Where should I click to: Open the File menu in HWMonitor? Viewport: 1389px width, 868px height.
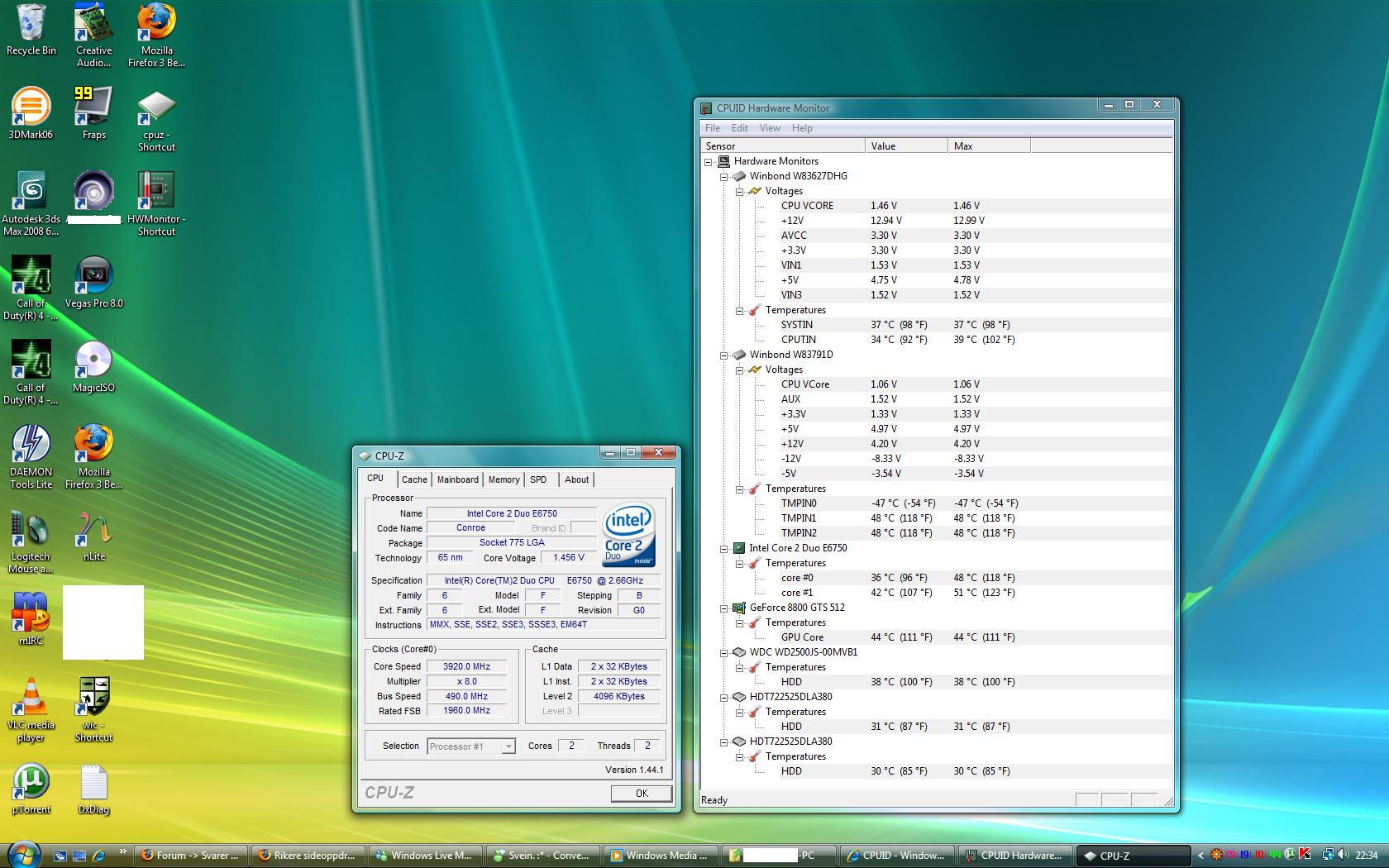713,128
